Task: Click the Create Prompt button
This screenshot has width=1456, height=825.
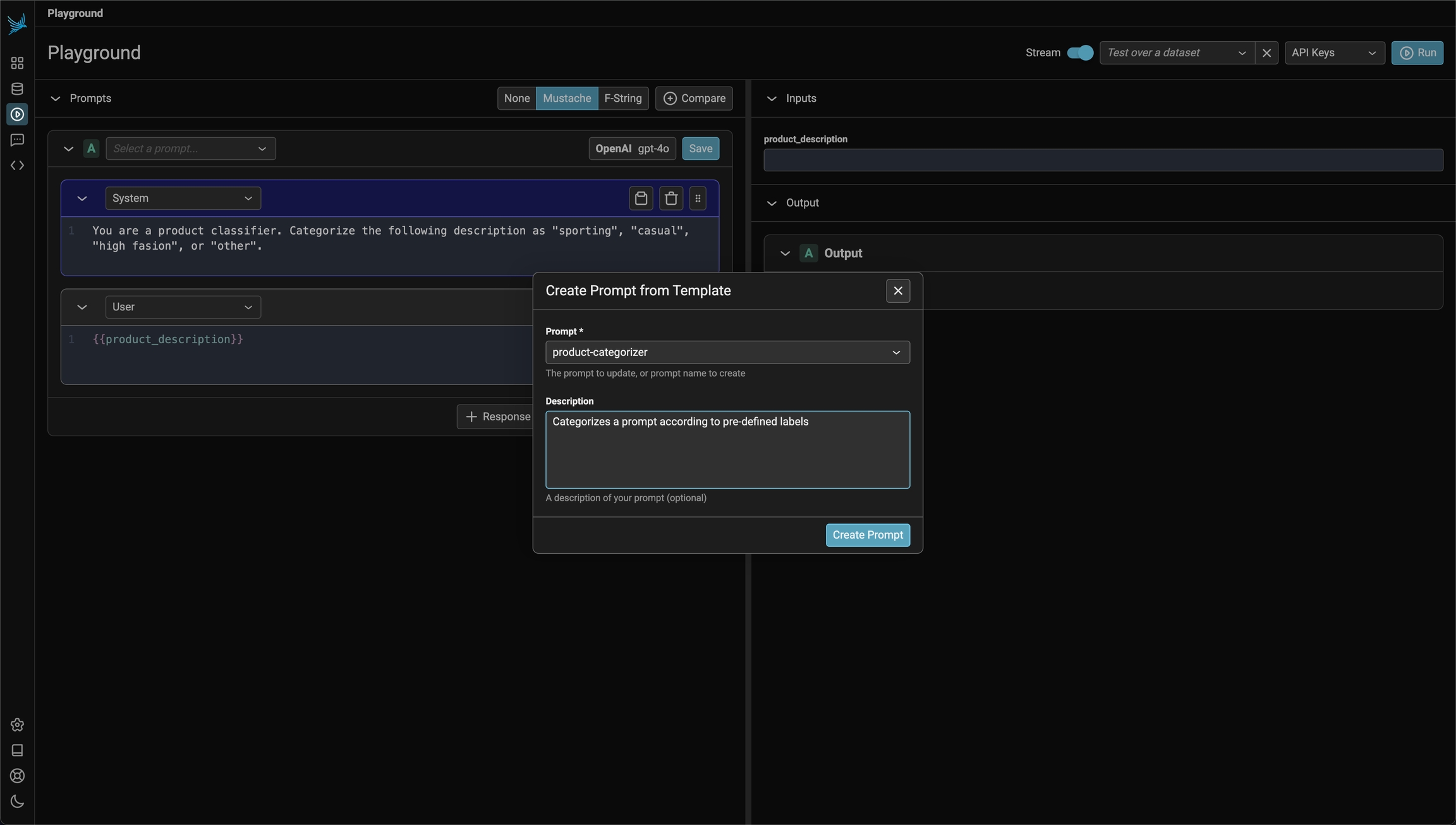Action: [x=867, y=535]
